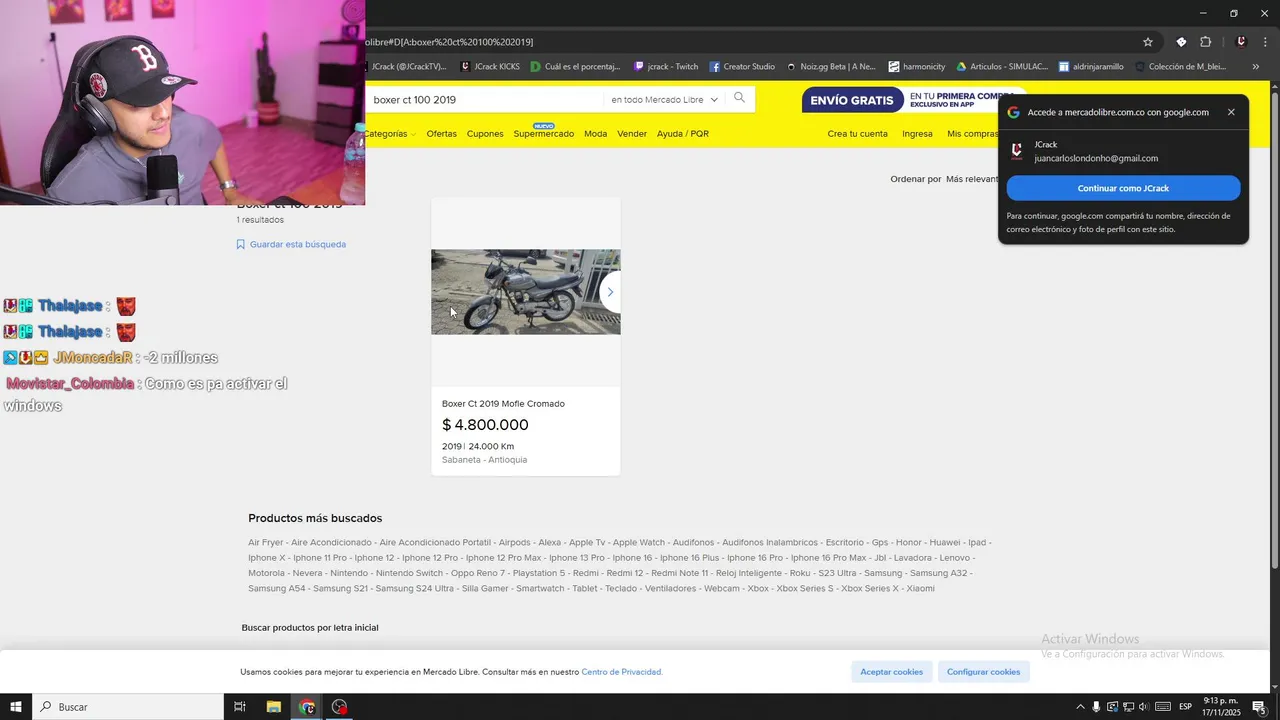Open the 'Boxer Ct 2019 Mofle Cromado' listing
This screenshot has height=720, width=1280.
tap(503, 404)
